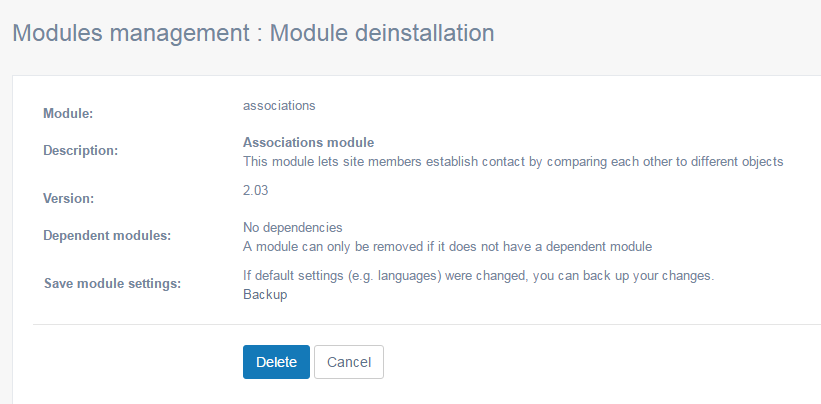This screenshot has width=821, height=404.
Task: Select the 'Description:' field label
Action: pos(81,151)
